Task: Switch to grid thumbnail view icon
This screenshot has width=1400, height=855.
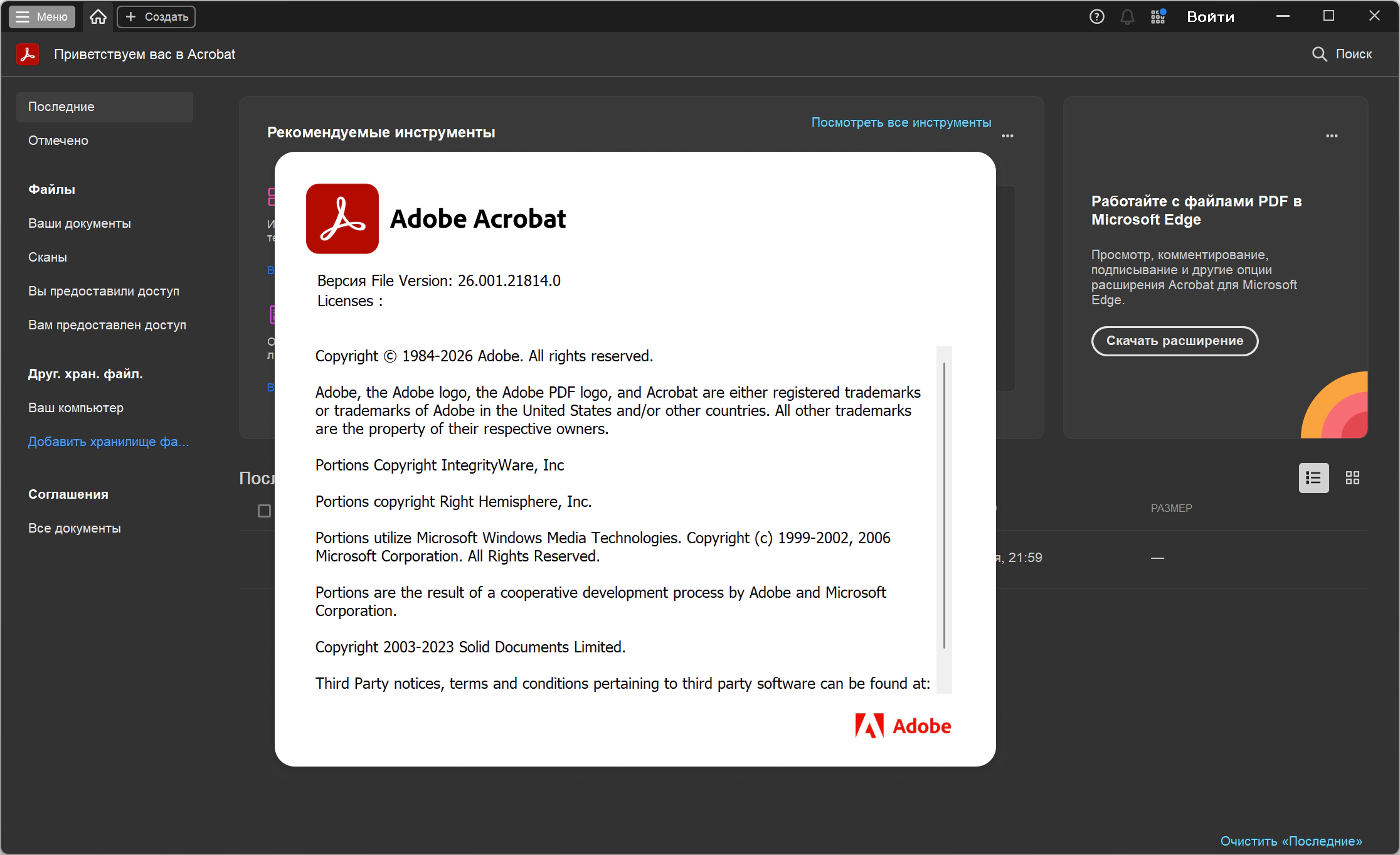Action: [1352, 478]
